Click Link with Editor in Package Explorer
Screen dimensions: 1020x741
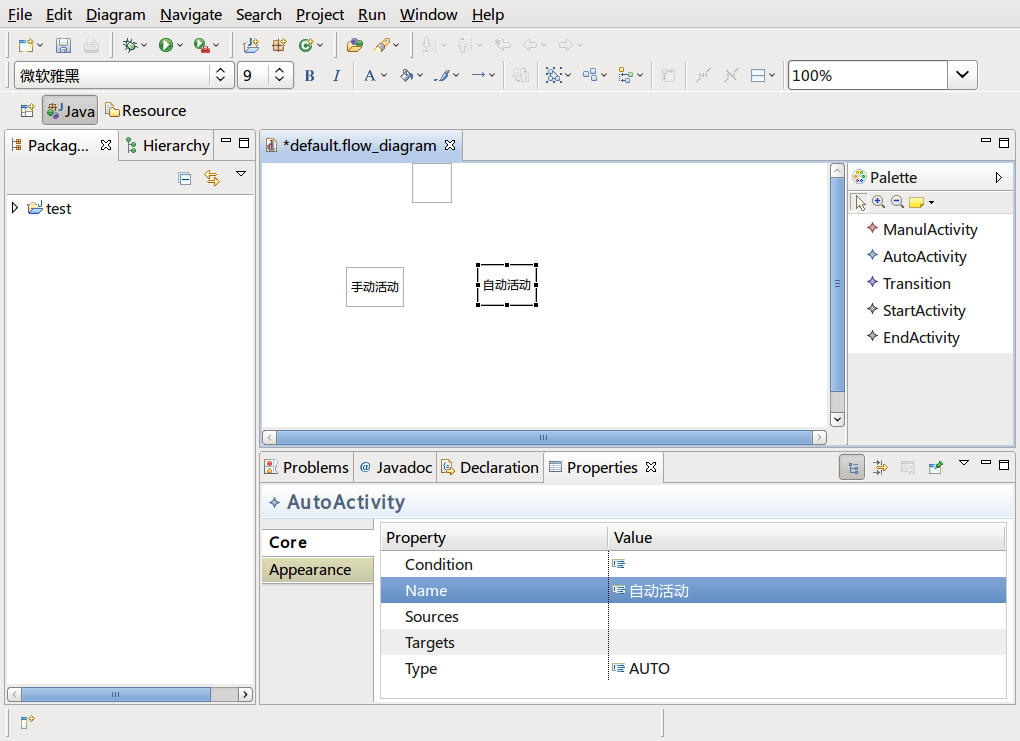click(211, 178)
